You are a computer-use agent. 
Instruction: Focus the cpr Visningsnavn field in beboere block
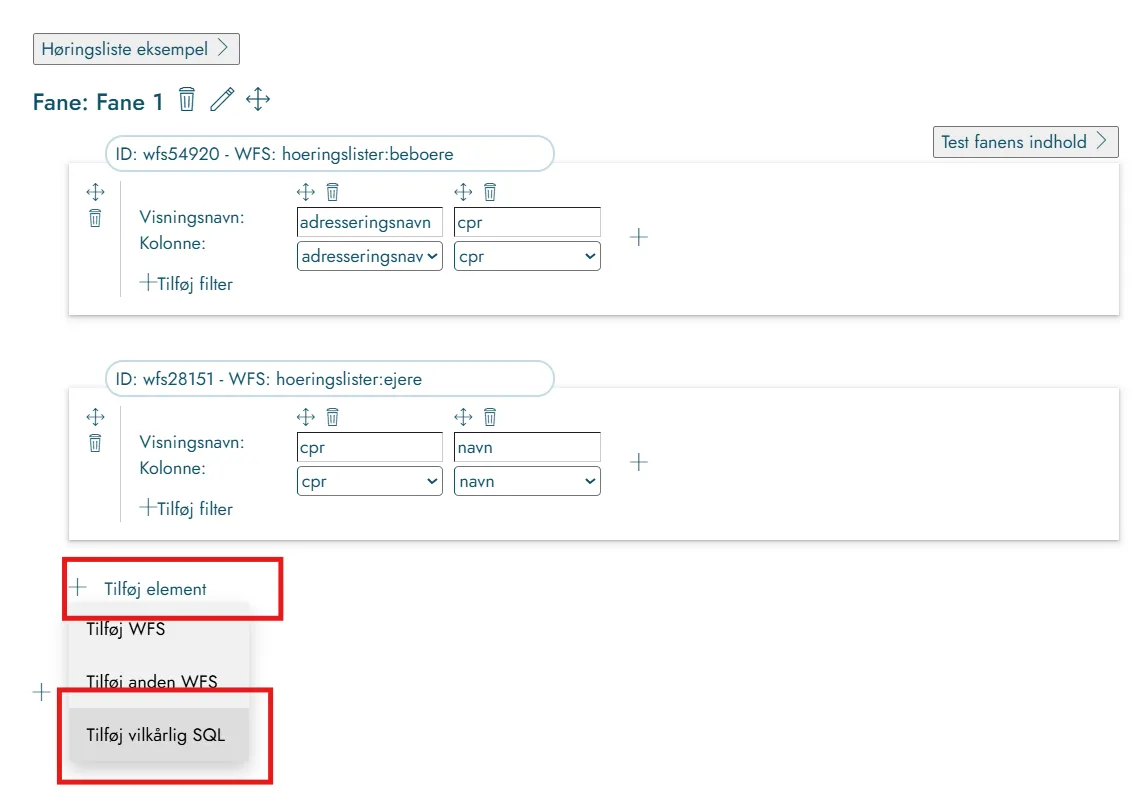coord(527,222)
